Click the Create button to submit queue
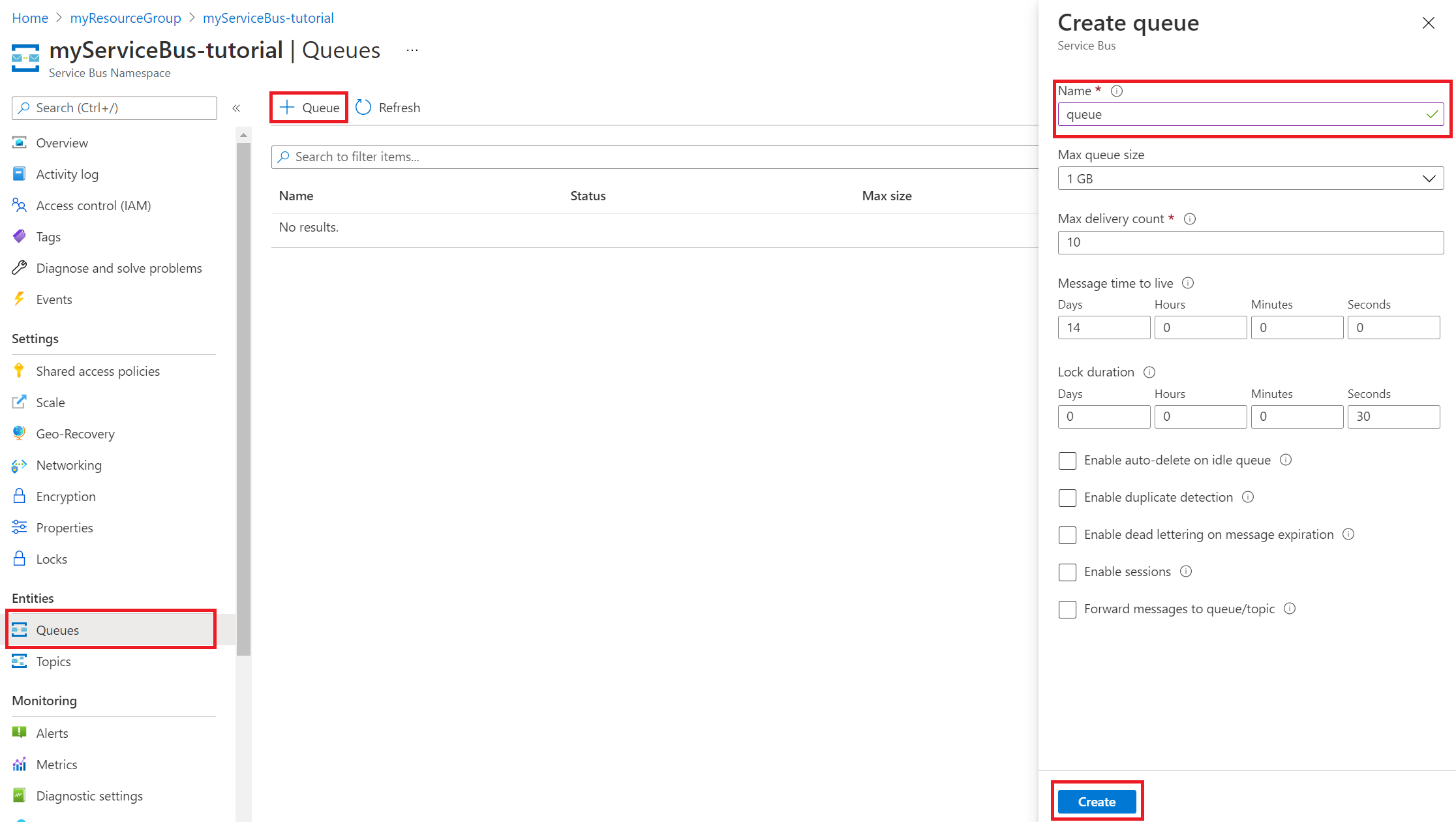 click(1096, 801)
